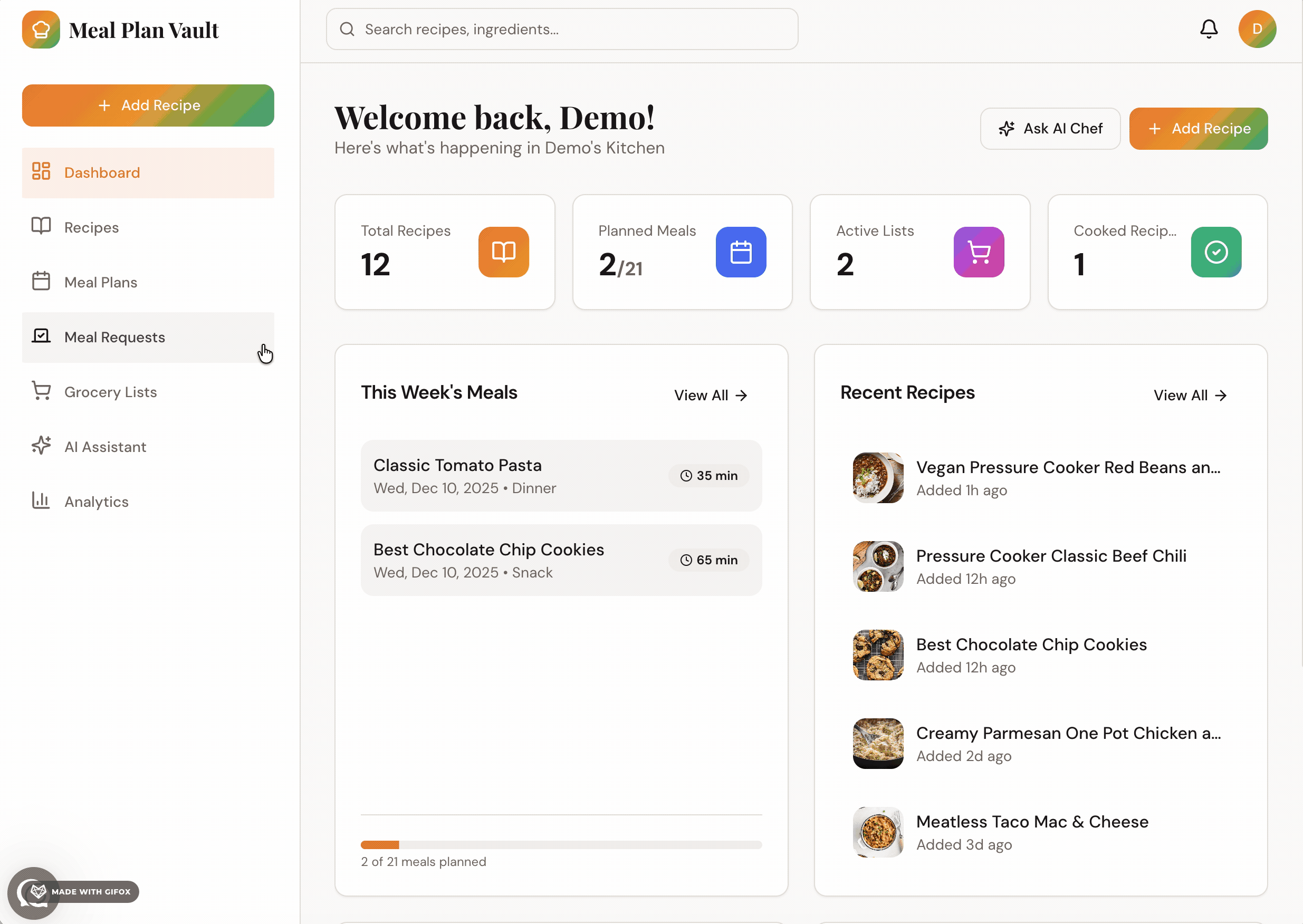
Task: Click the search recipes input field
Action: point(562,29)
